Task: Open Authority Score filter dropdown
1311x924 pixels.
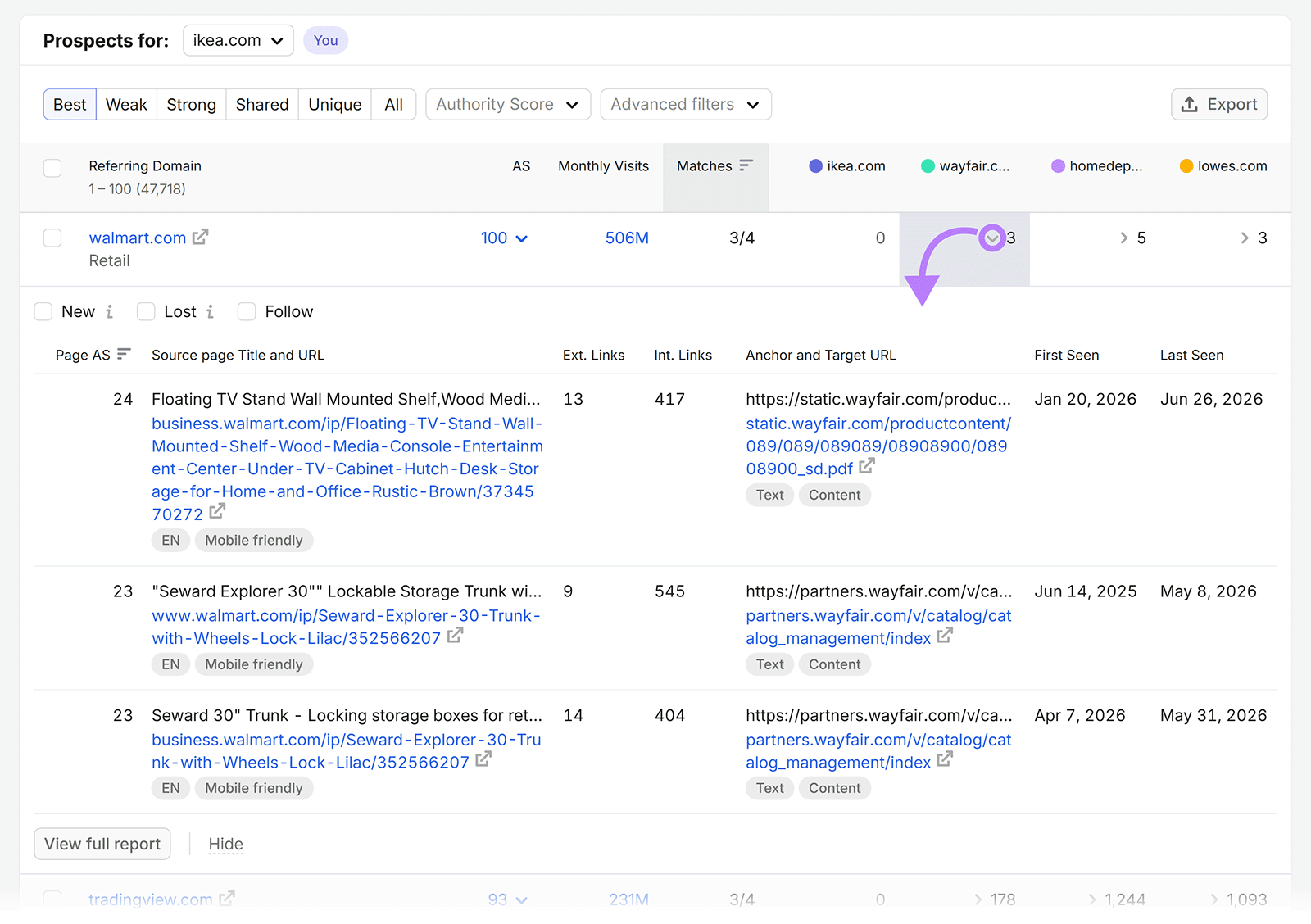Action: coord(508,104)
